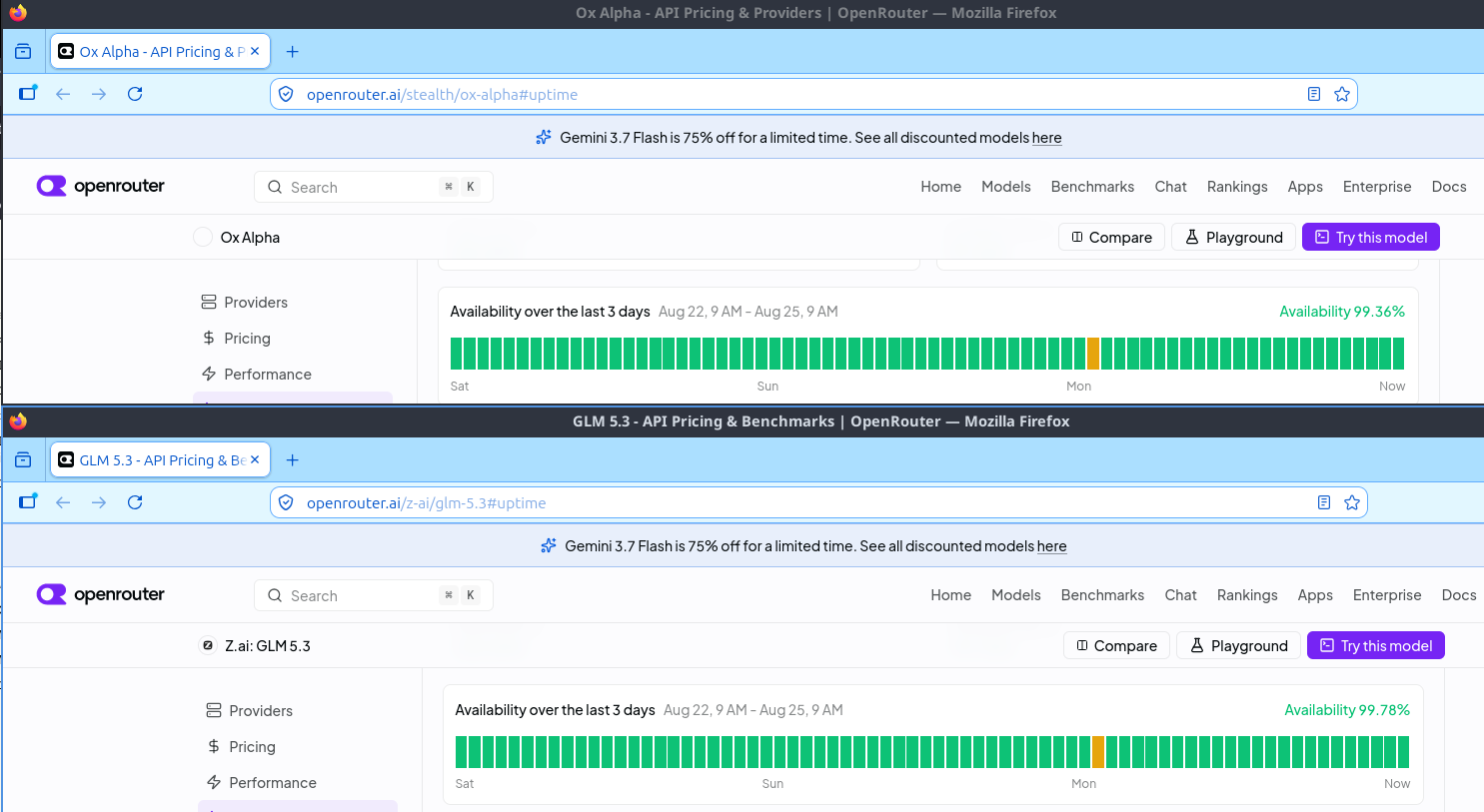Focus the Search box in the Ox Alpha window
The width and height of the screenshot is (1484, 812).
pos(374,187)
